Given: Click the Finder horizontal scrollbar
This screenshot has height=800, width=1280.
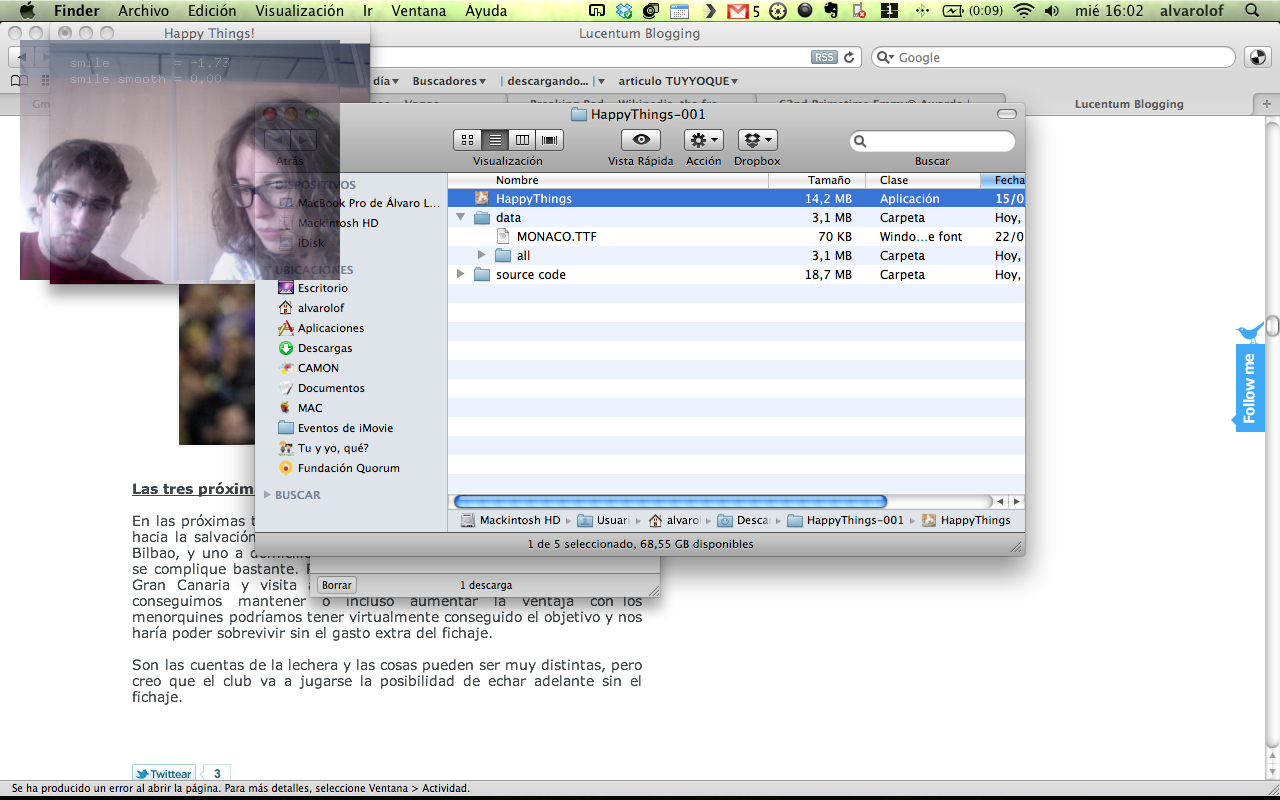Looking at the screenshot, I should tap(670, 501).
